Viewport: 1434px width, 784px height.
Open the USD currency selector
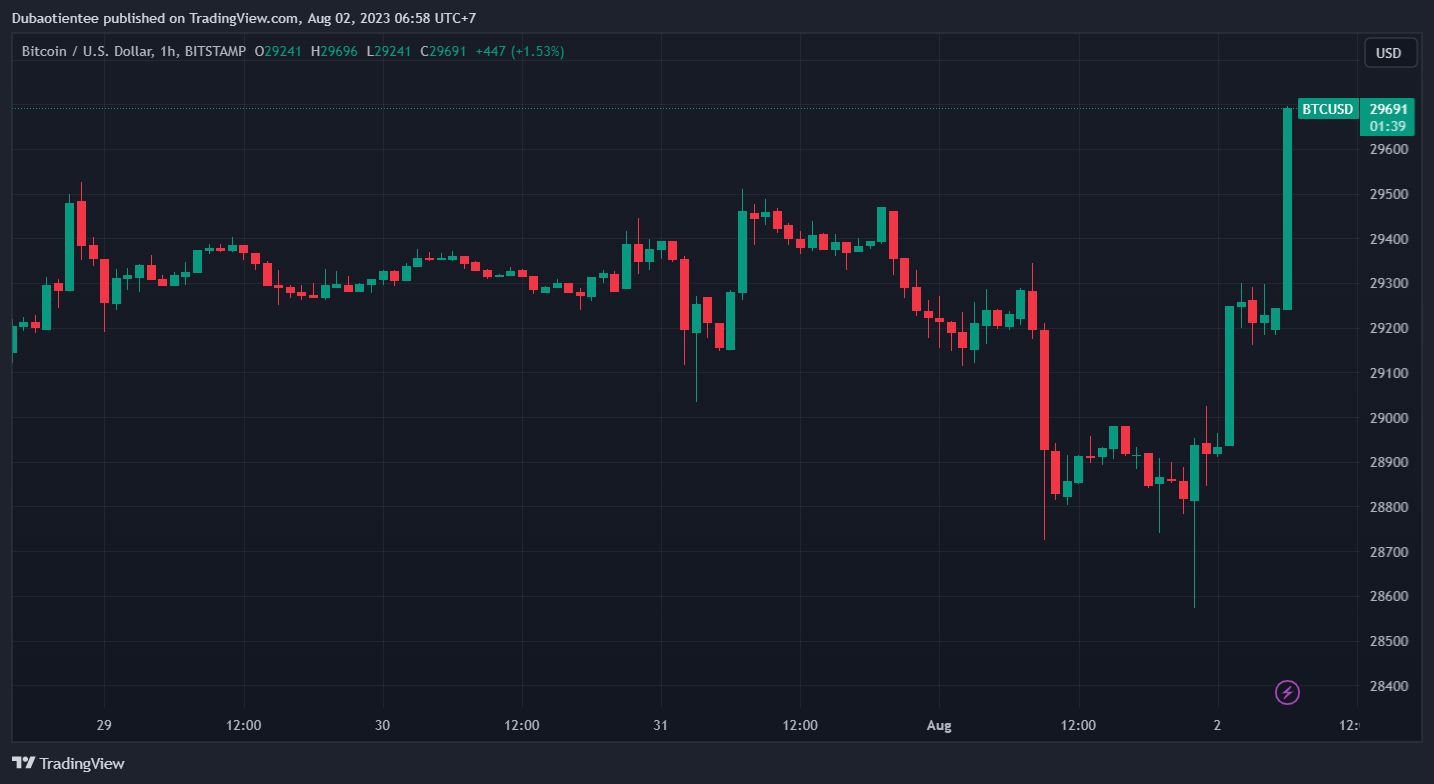(x=1389, y=53)
